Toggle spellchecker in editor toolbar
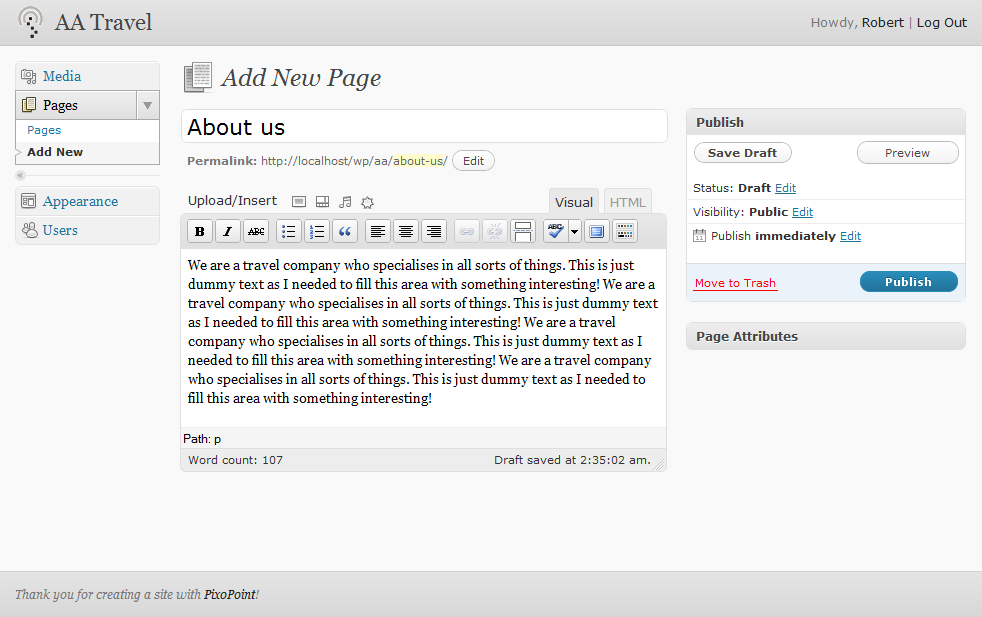Screen dimensions: 982x617 coord(555,231)
